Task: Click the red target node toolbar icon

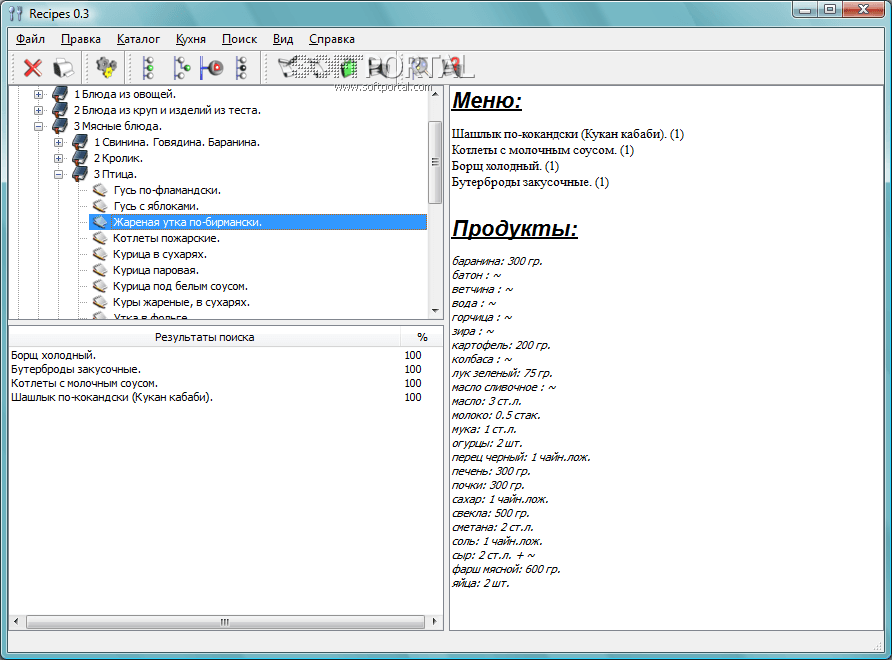Action: tap(212, 68)
